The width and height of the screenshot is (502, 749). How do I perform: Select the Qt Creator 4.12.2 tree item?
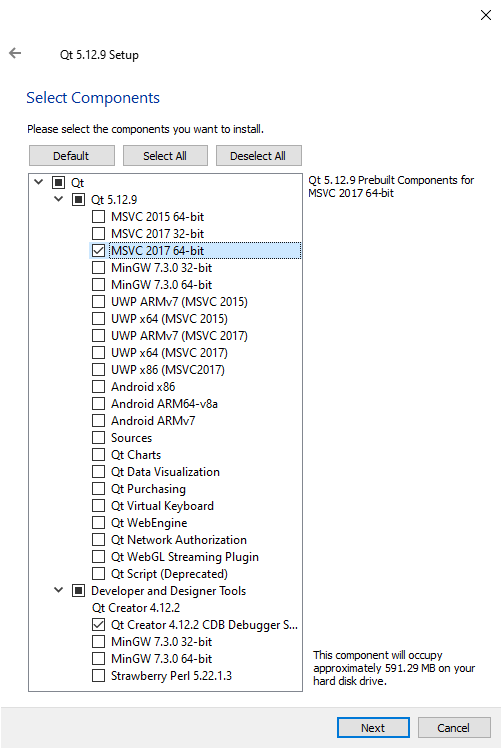(x=136, y=608)
